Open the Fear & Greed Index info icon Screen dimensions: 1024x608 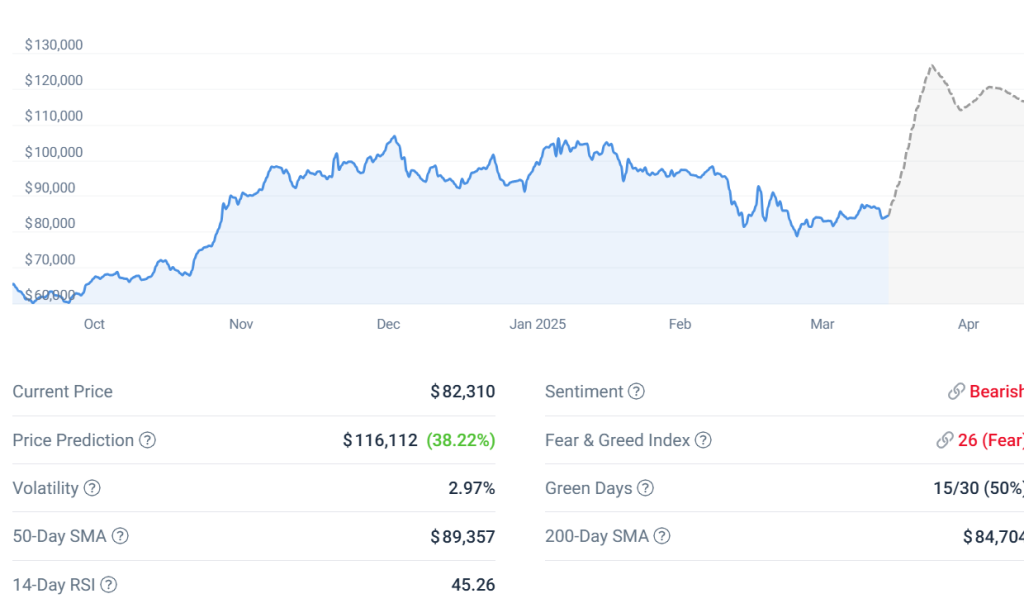point(703,440)
